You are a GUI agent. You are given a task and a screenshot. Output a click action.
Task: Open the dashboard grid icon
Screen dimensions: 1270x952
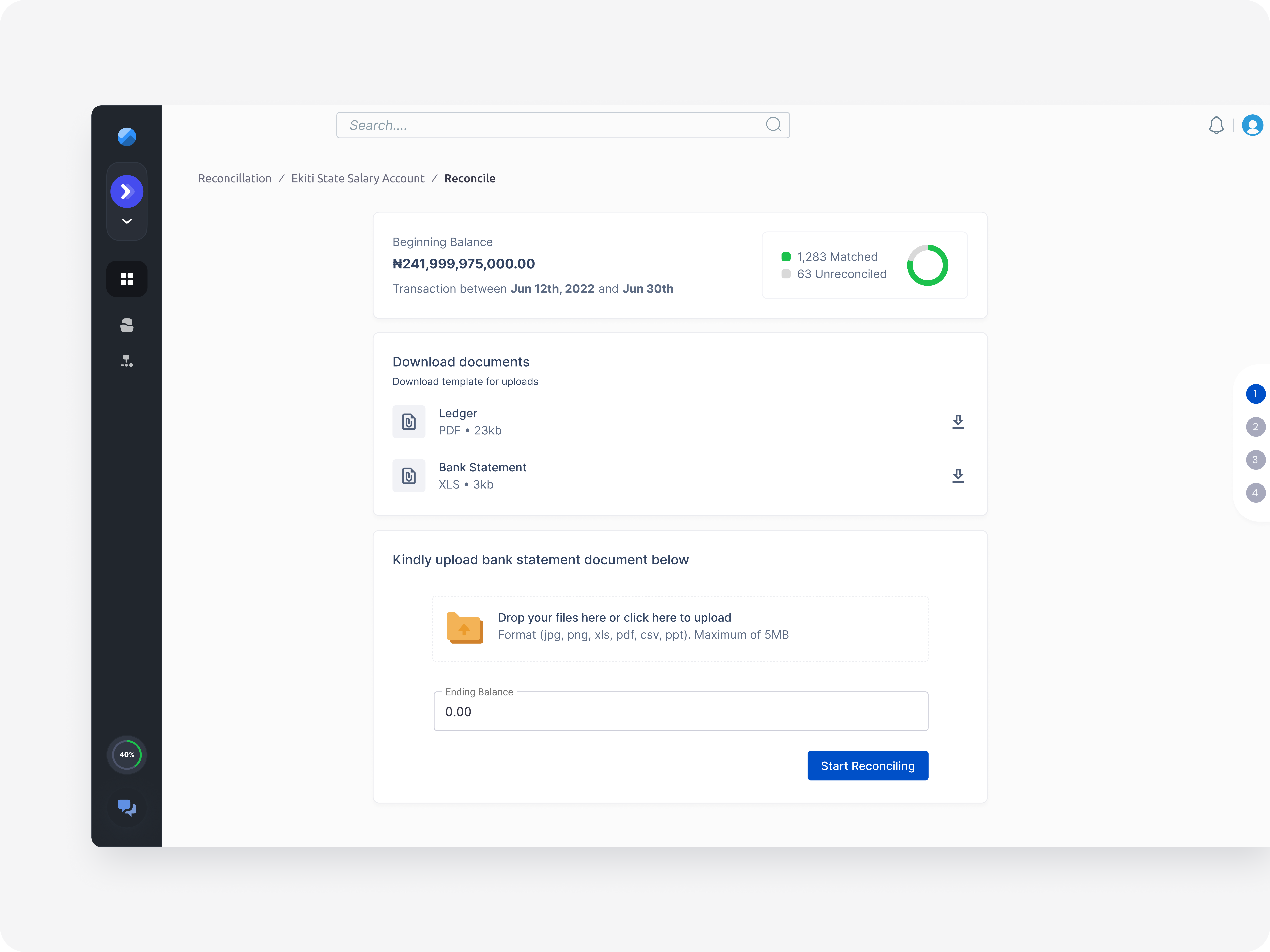[127, 279]
